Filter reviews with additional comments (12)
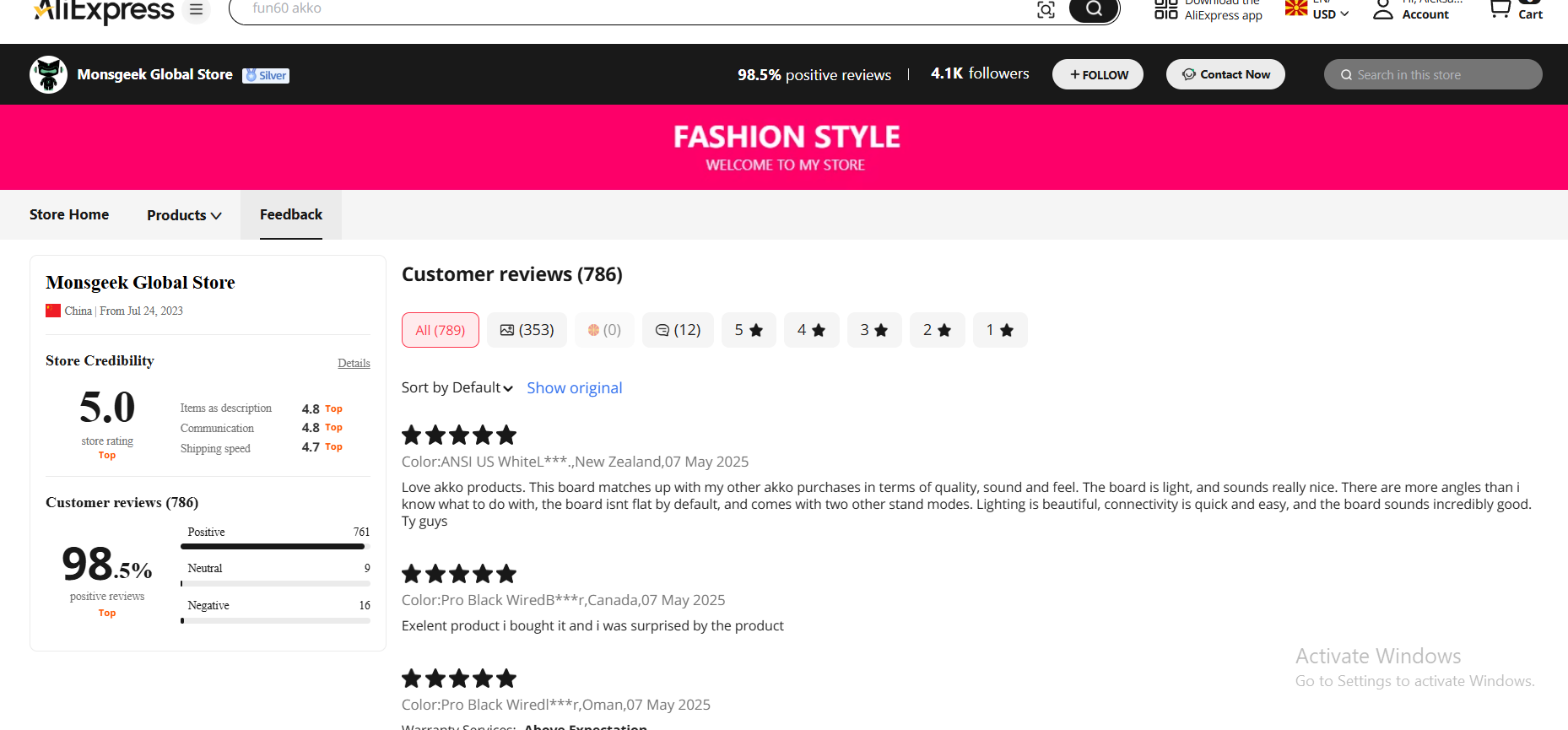 [x=678, y=330]
